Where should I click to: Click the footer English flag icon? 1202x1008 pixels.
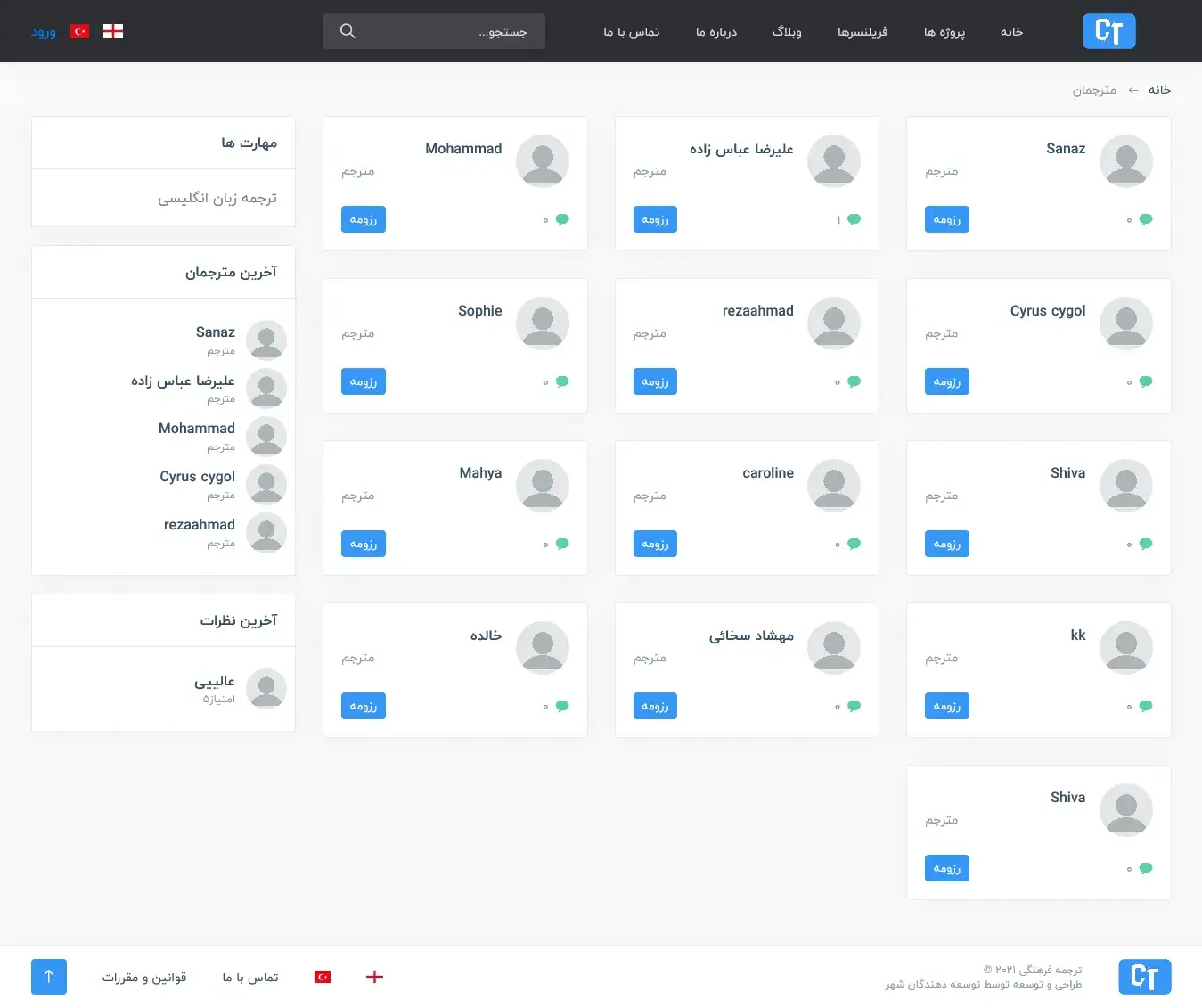tap(374, 977)
